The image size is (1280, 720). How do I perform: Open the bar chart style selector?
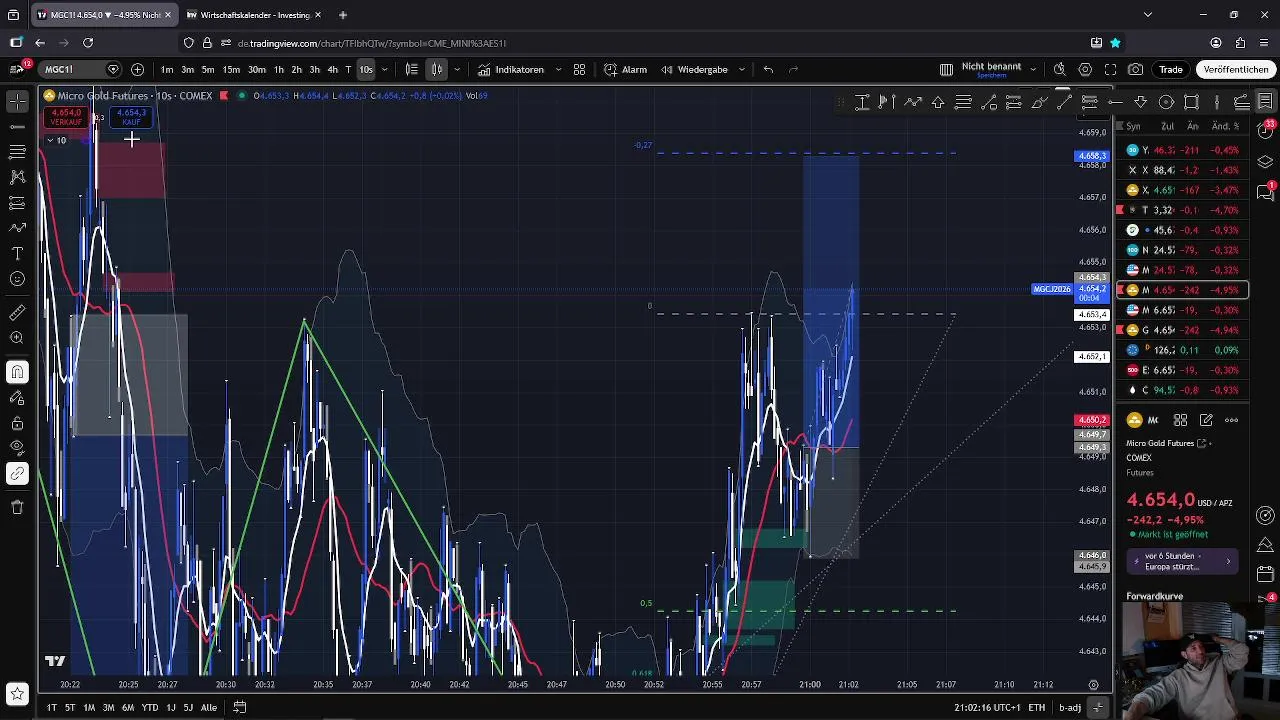pyautogui.click(x=412, y=69)
